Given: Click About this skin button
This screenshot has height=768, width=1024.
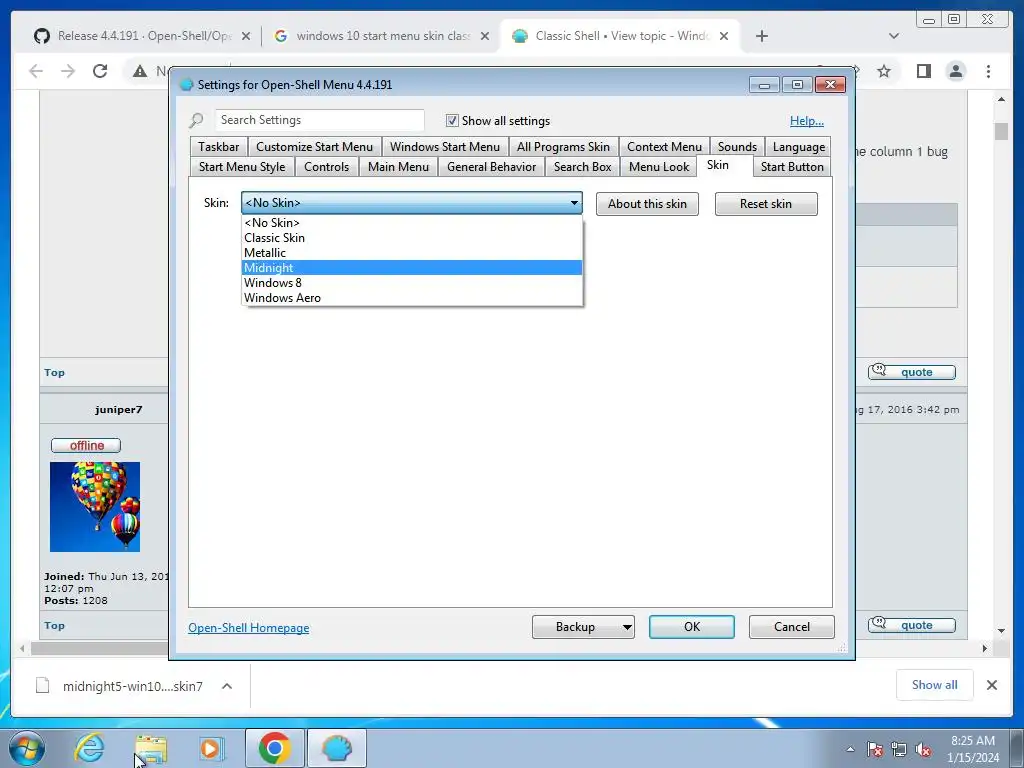Looking at the screenshot, I should (647, 204).
